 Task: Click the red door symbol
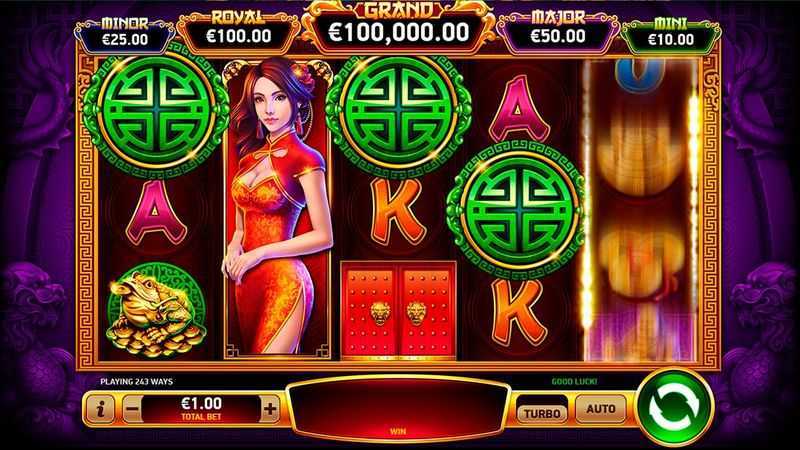tap(398, 310)
